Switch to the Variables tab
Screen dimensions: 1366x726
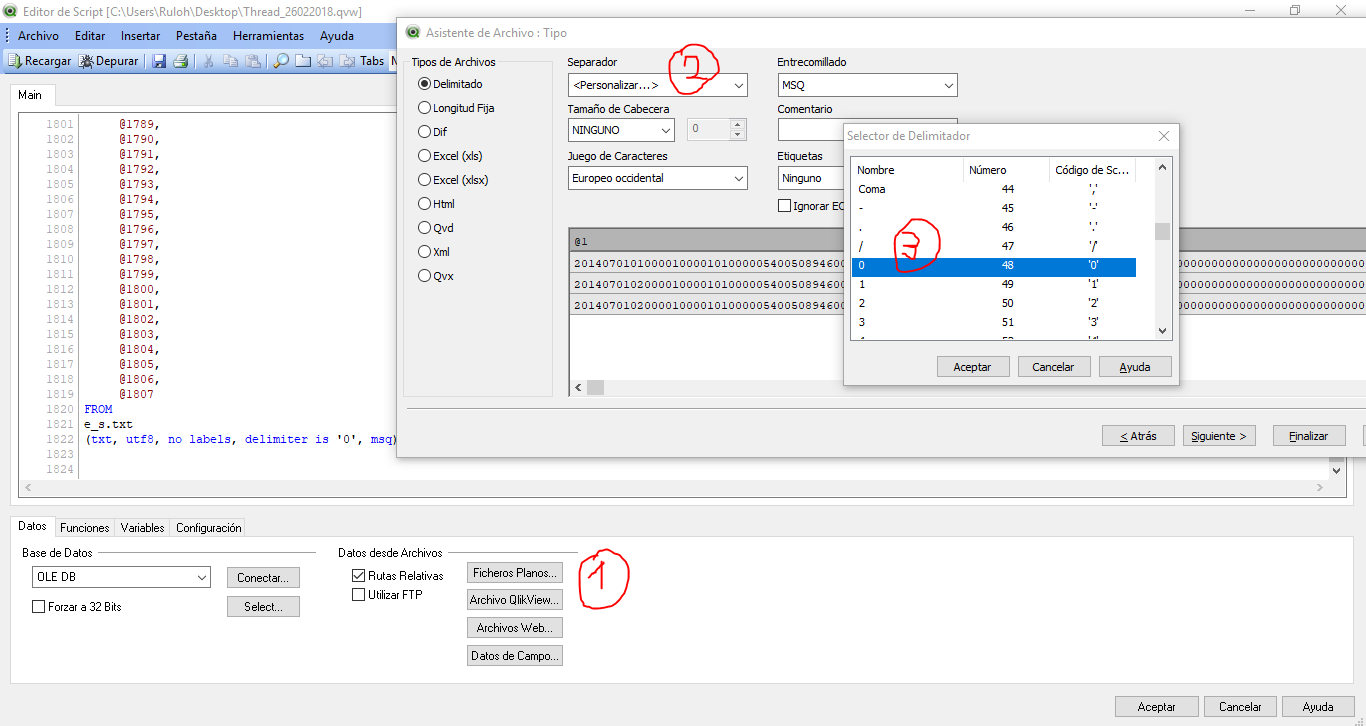pyautogui.click(x=142, y=527)
